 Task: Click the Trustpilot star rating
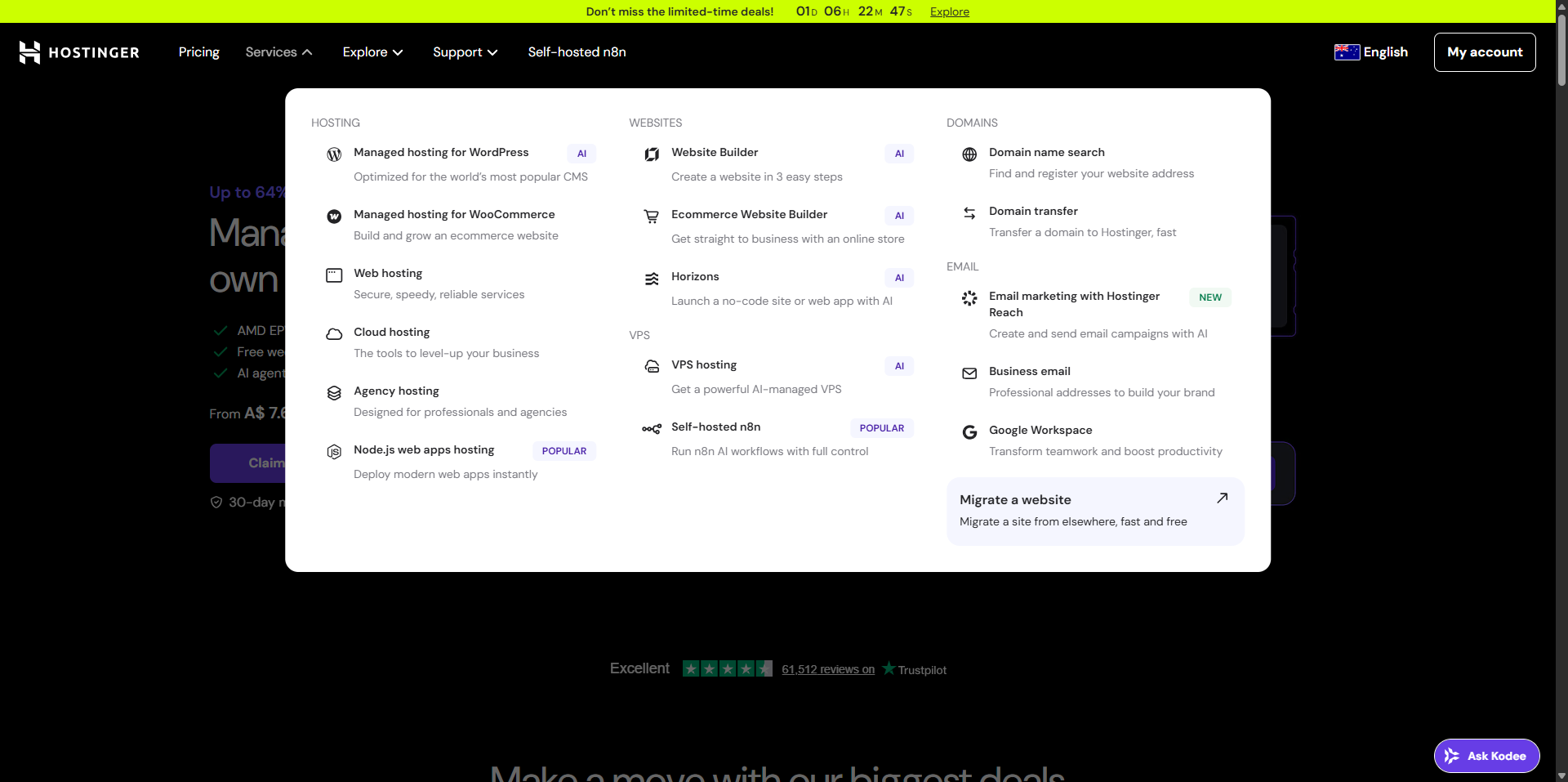(728, 669)
